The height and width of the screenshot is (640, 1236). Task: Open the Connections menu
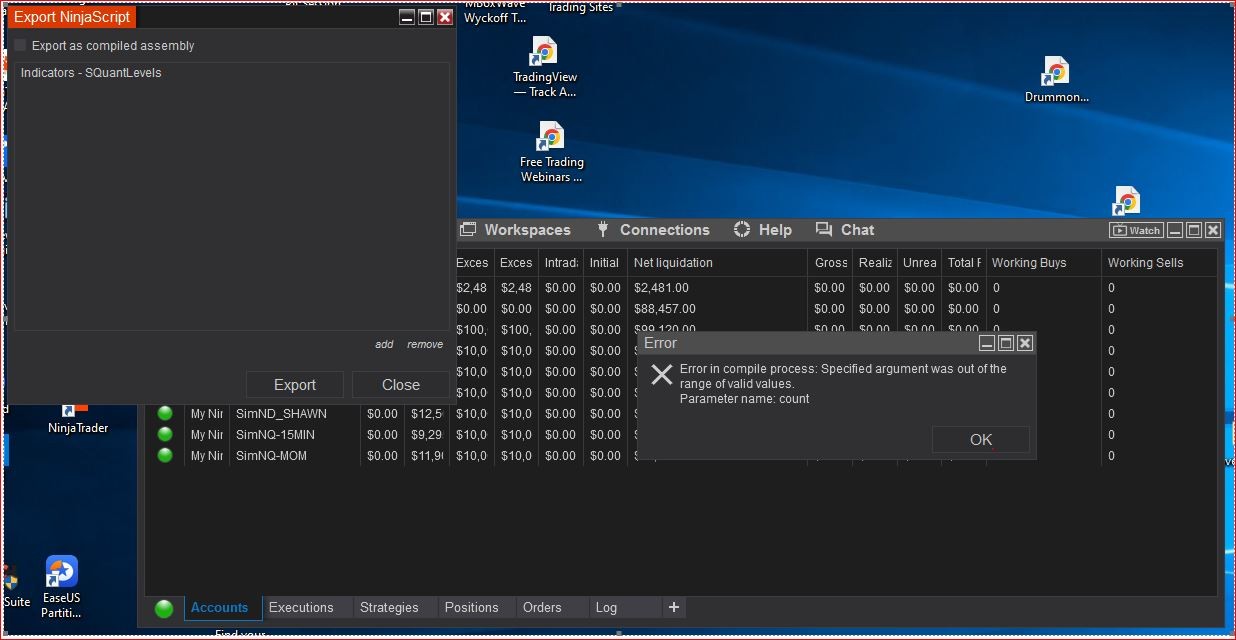click(x=653, y=230)
